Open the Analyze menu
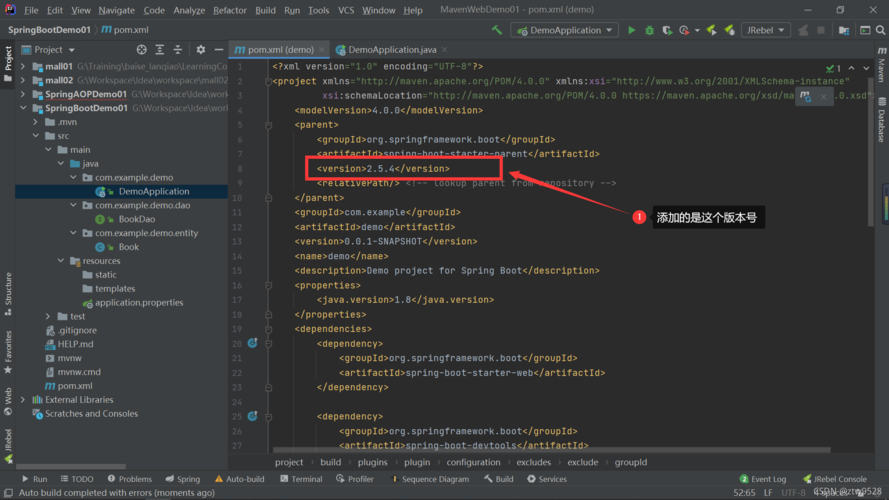Image resolution: width=889 pixels, height=500 pixels. 189,10
